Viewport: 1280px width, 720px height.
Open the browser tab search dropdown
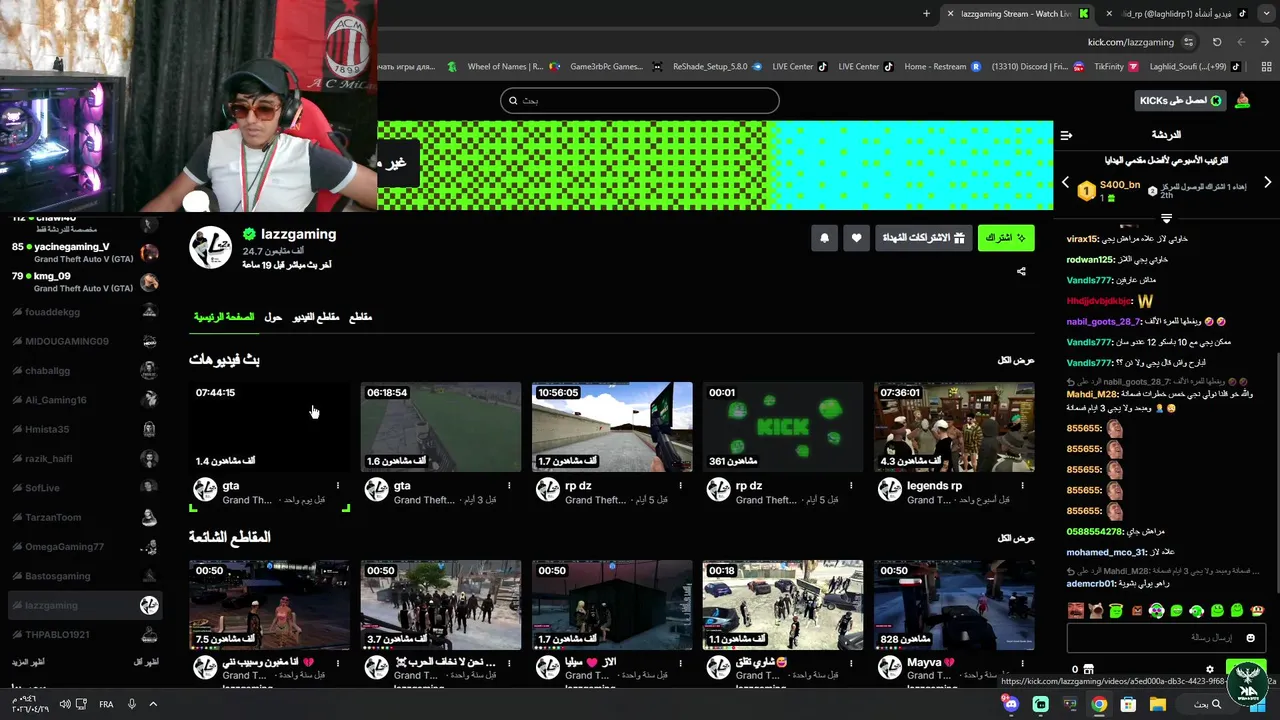coord(1265,14)
